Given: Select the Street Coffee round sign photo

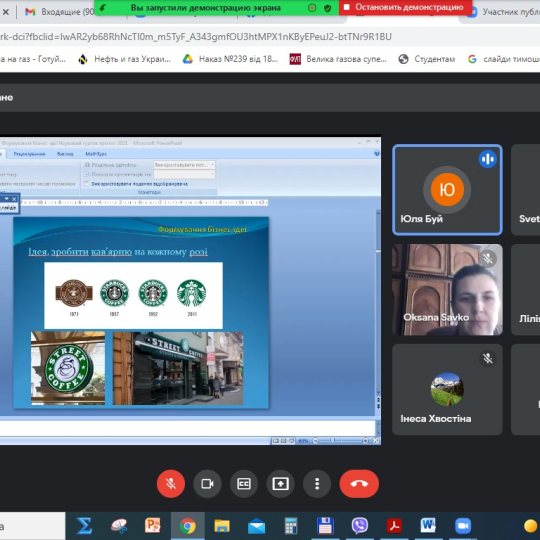Looking at the screenshot, I should click(68, 368).
